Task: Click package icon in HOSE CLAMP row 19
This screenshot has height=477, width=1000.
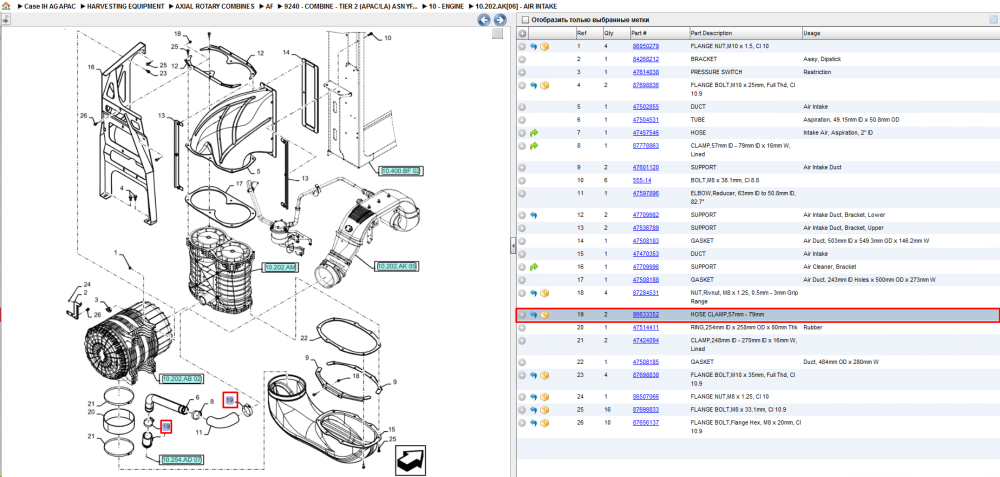Action: click(x=545, y=315)
